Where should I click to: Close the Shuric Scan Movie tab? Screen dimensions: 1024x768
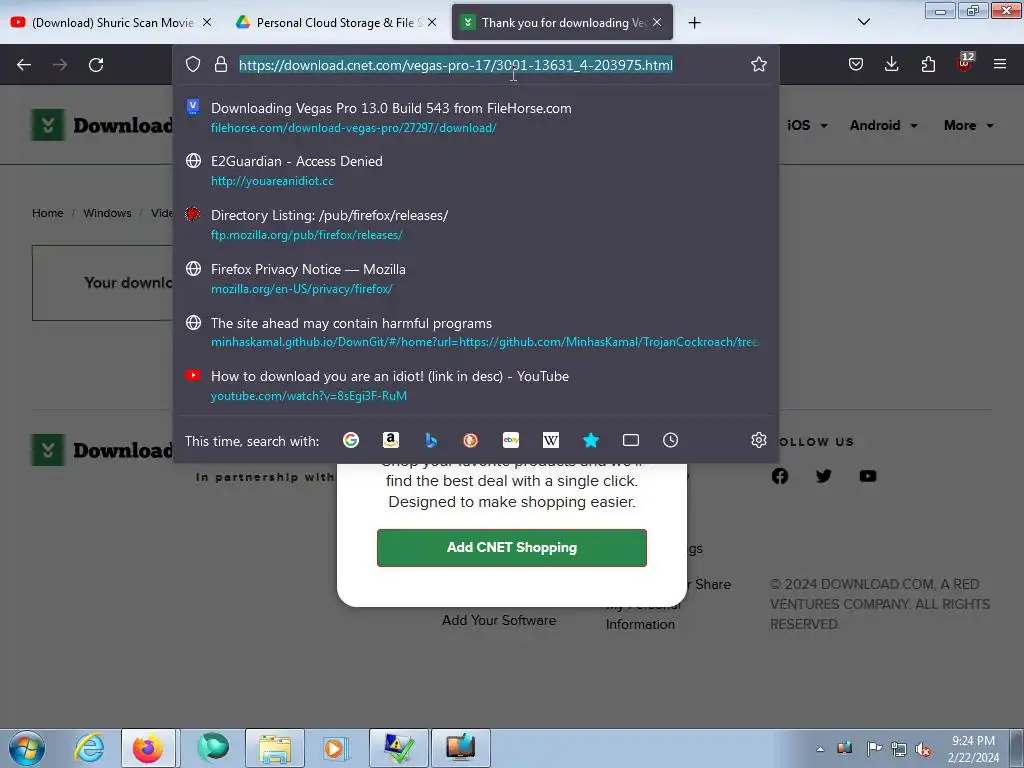click(x=206, y=22)
